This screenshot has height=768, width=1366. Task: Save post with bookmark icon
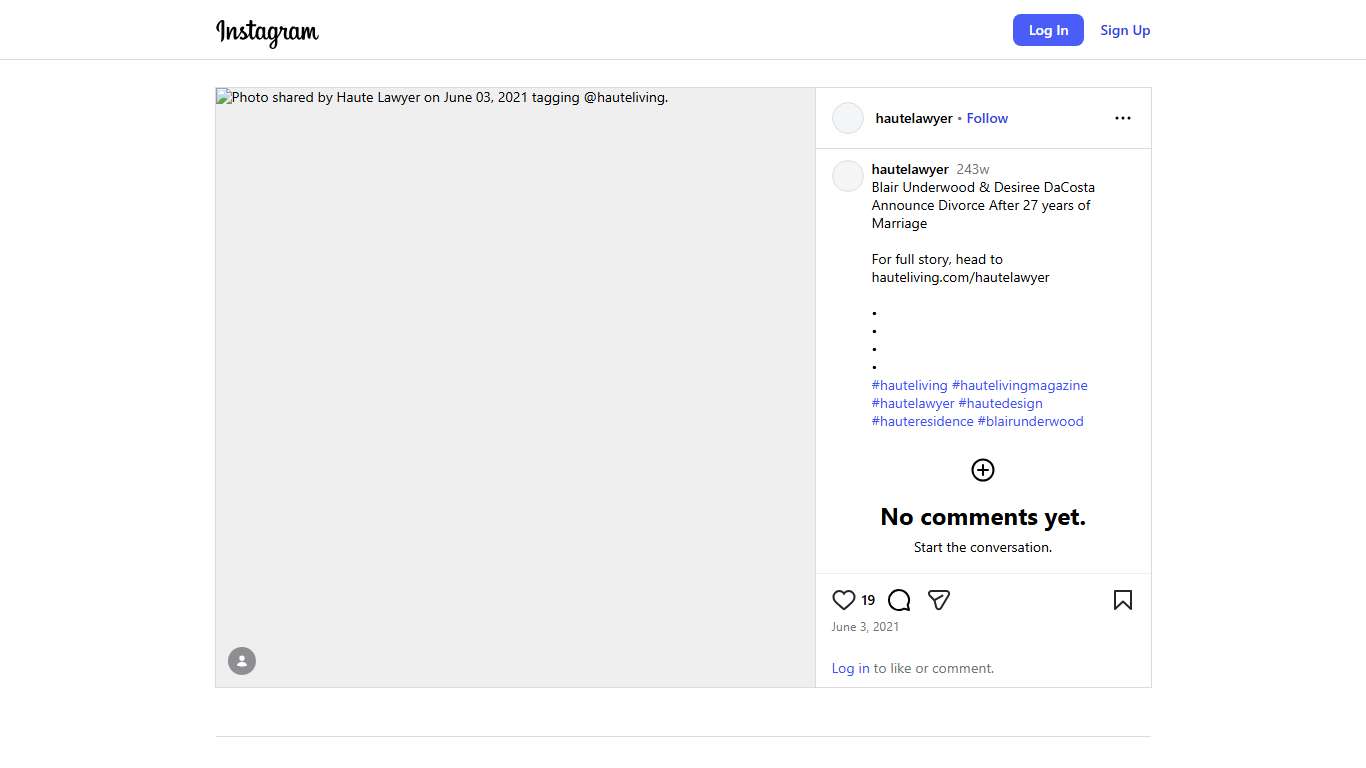[1122, 600]
